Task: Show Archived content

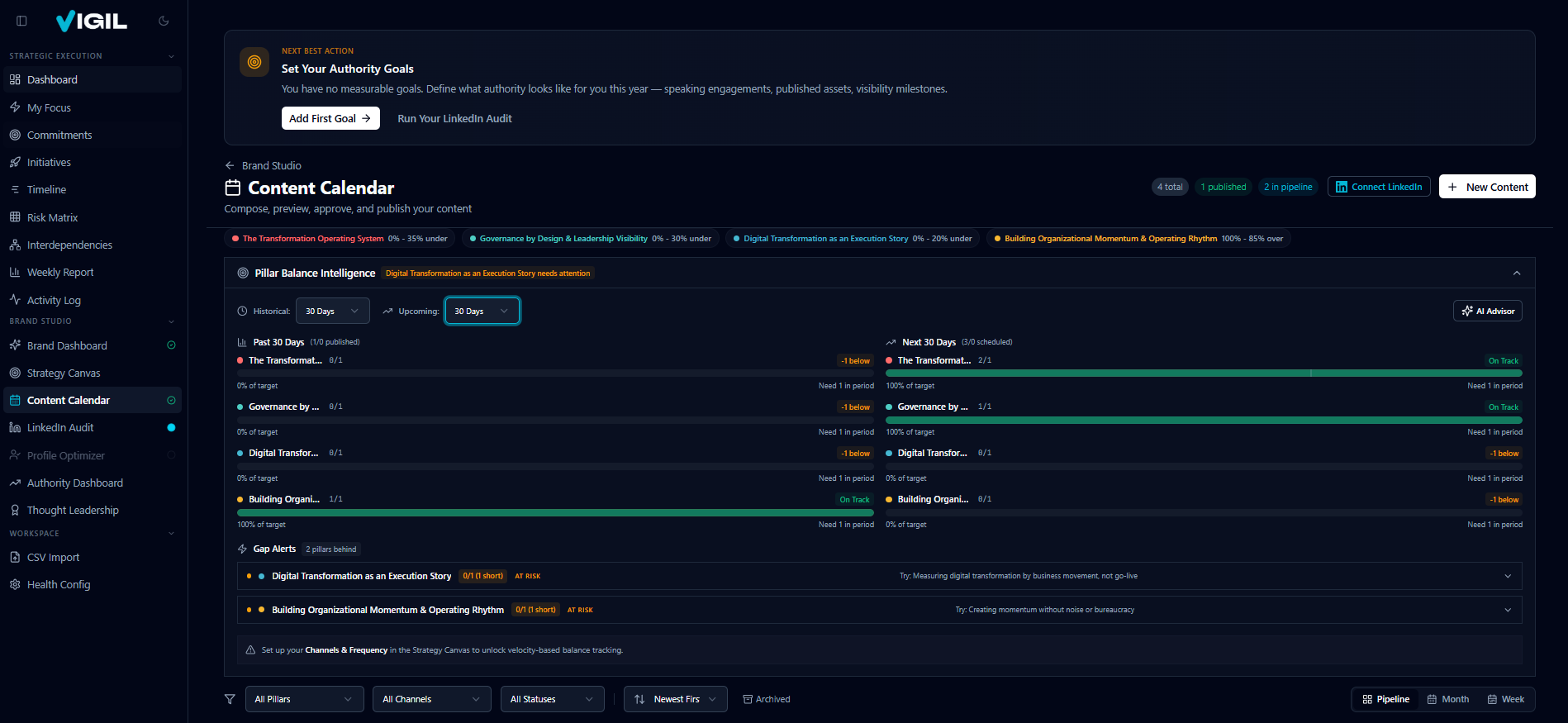Action: [766, 699]
